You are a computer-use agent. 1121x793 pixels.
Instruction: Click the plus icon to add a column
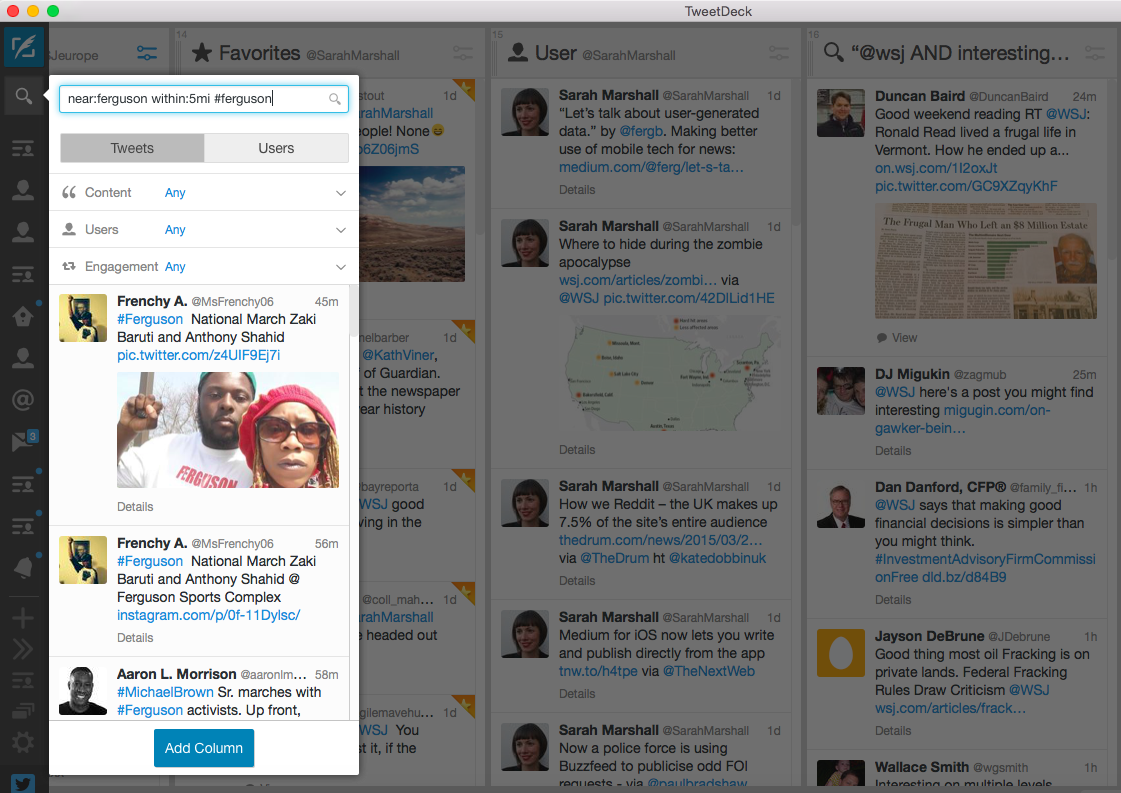pos(23,617)
